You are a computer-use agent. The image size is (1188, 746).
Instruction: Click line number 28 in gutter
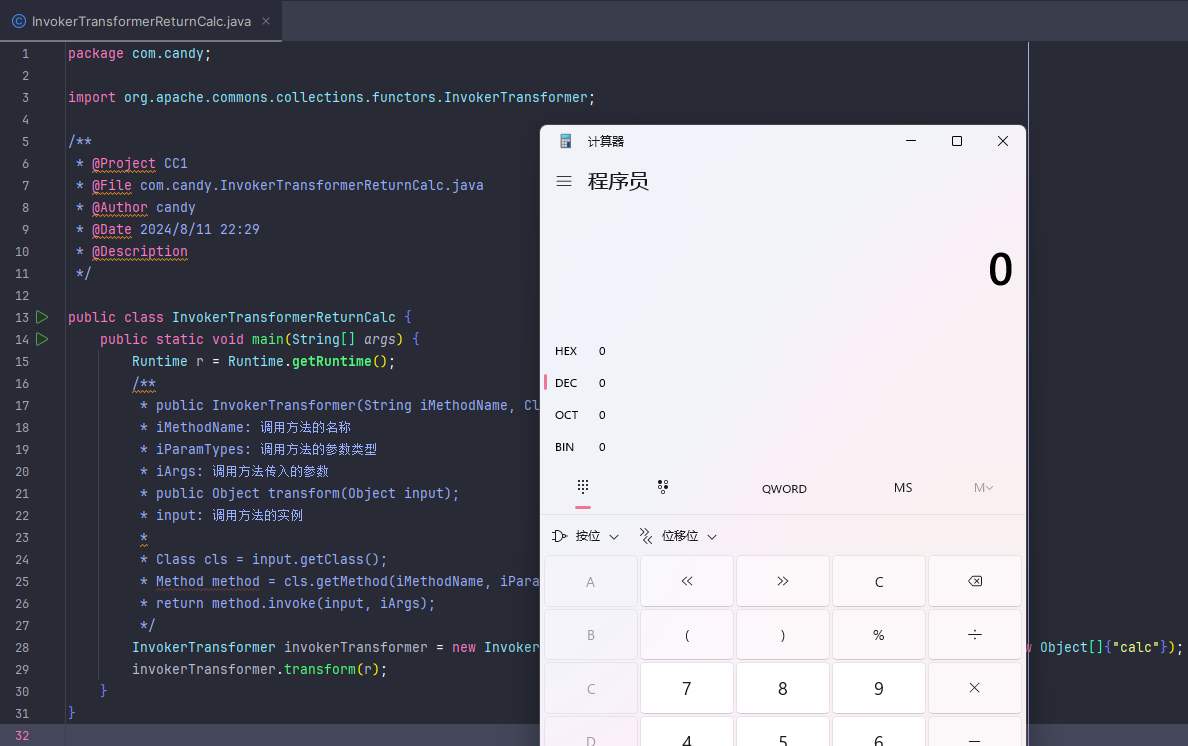pyautogui.click(x=22, y=648)
